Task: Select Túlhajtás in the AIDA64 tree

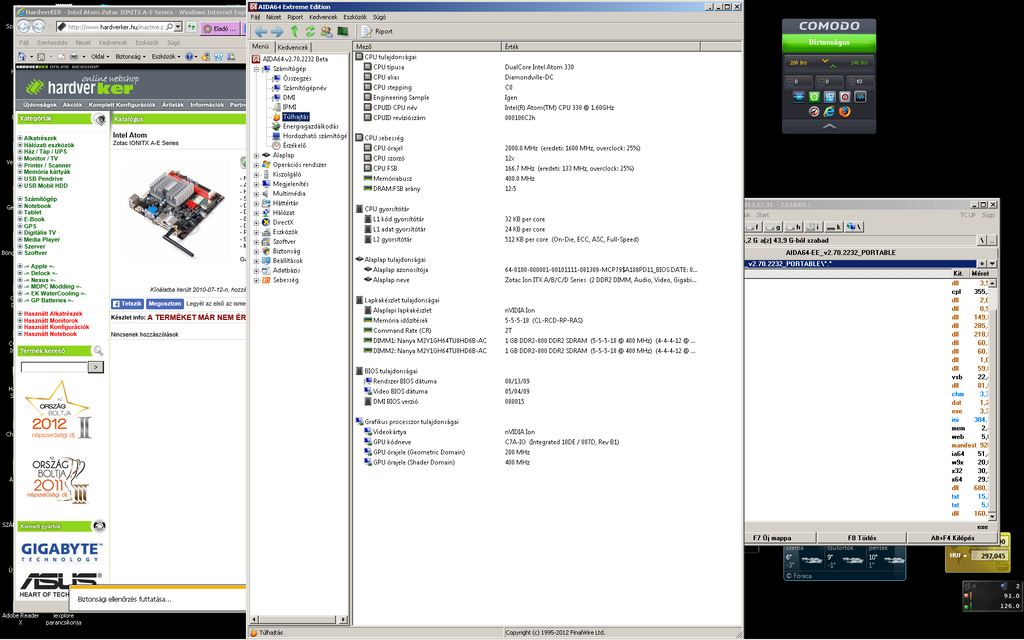Action: click(x=295, y=116)
